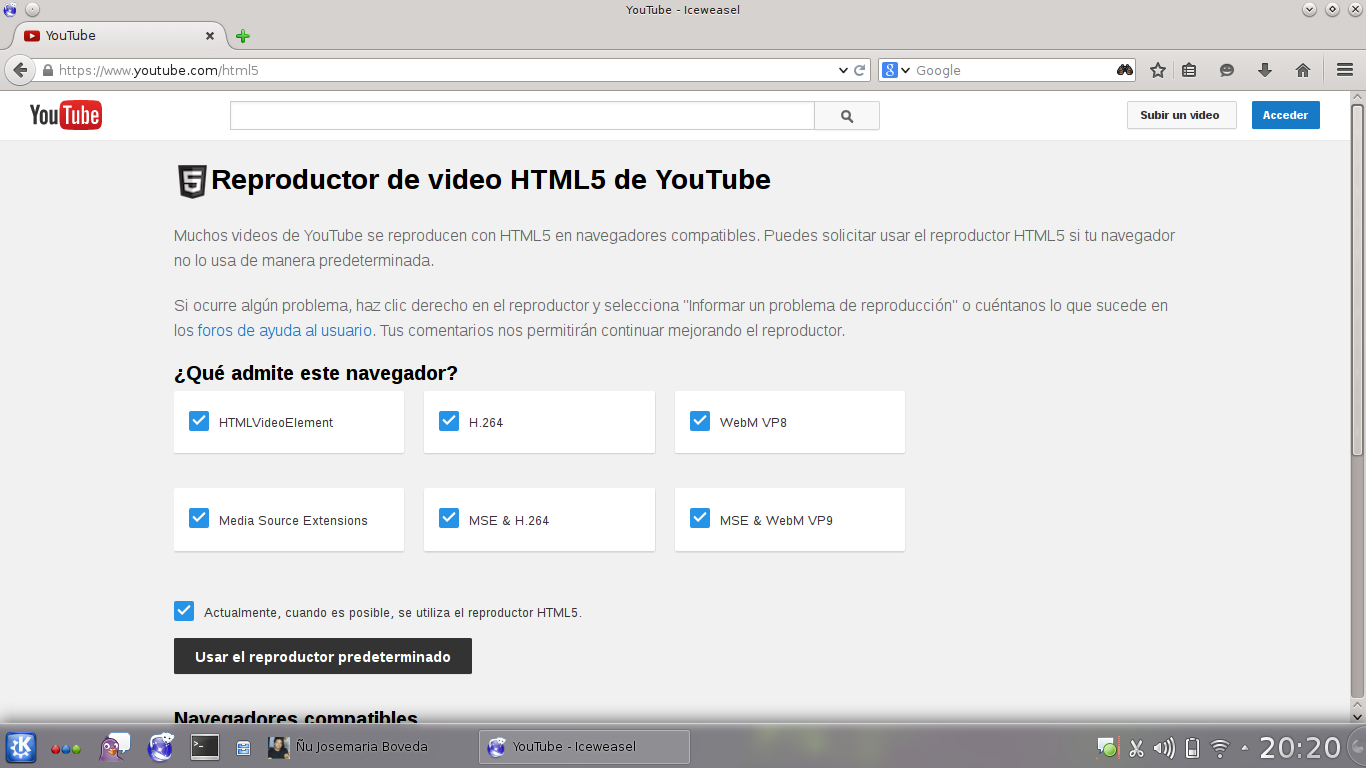Toggle the MSE & H.264 checkbox
1366x768 pixels.
(449, 518)
